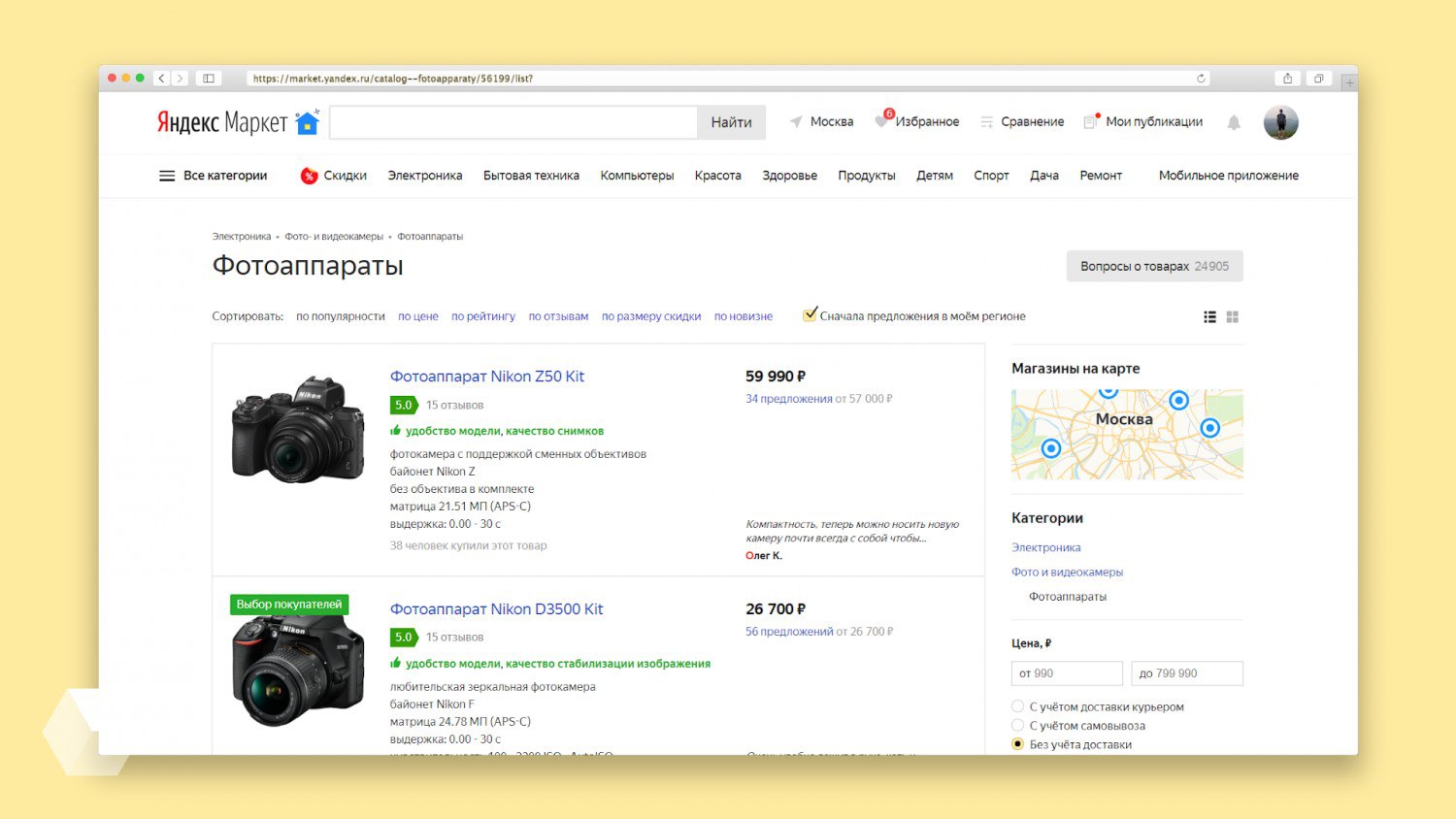Image resolution: width=1456 pixels, height=819 pixels.
Task: Open Мобильное приложение link
Action: [x=1229, y=176]
